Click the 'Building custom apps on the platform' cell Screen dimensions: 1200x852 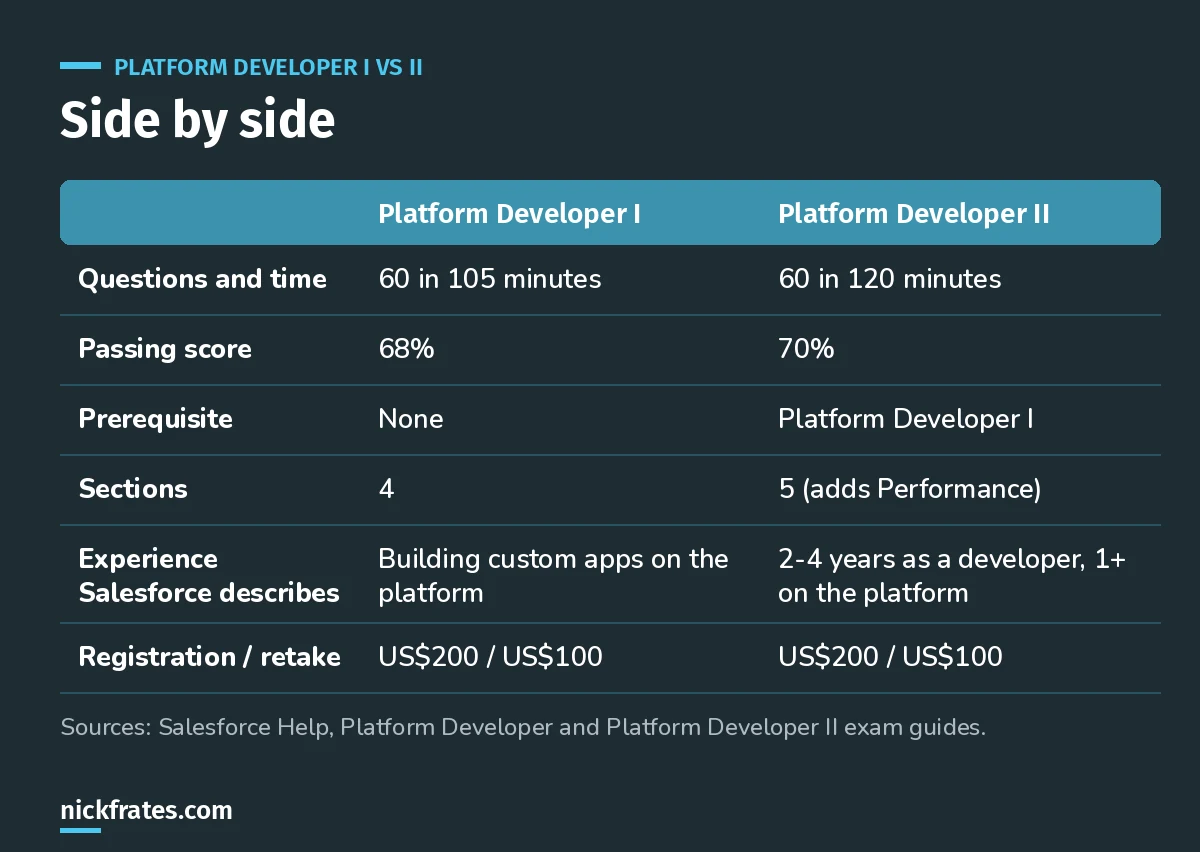click(x=553, y=575)
